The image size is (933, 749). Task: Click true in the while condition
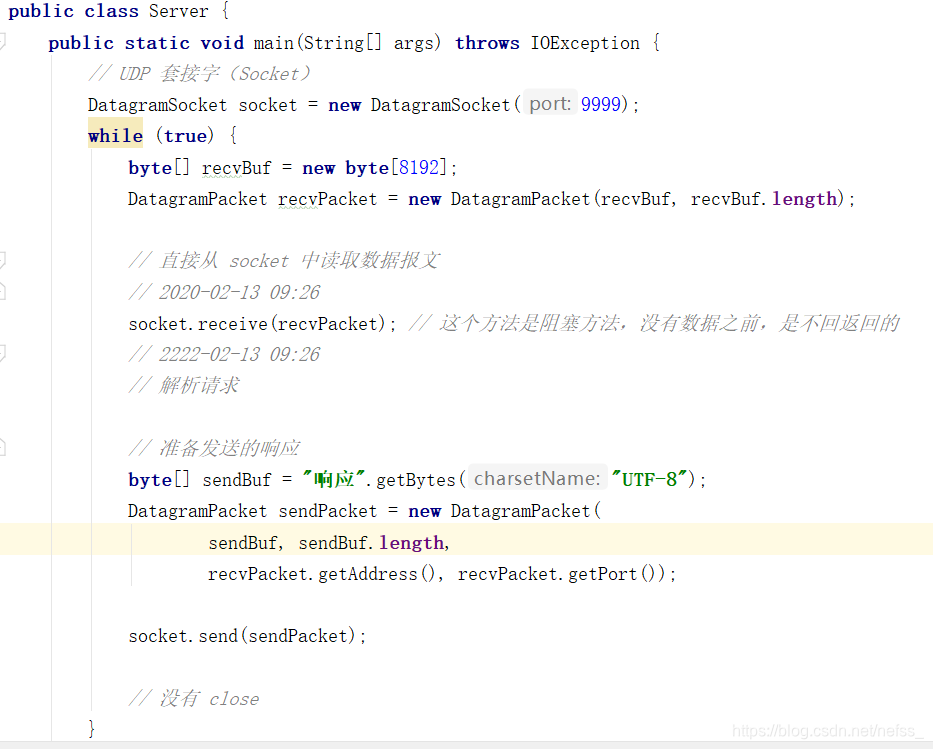point(186,136)
